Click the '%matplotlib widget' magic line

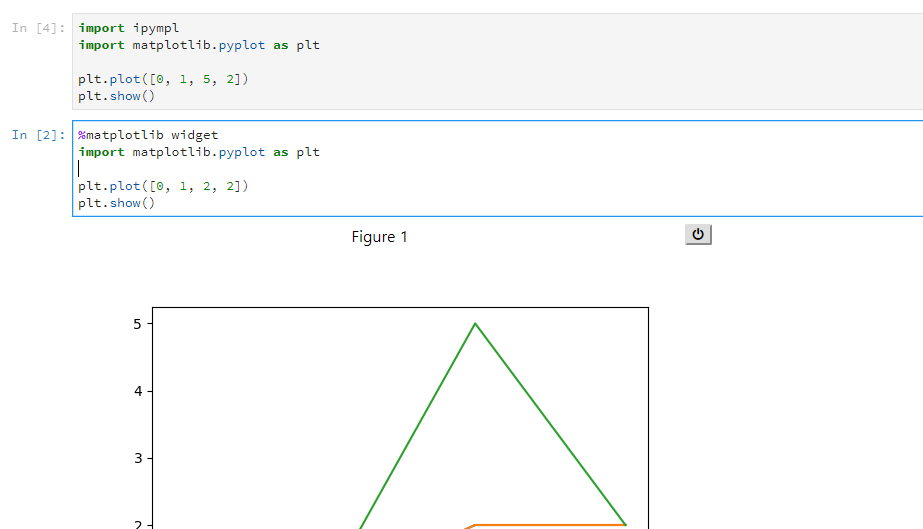148,135
